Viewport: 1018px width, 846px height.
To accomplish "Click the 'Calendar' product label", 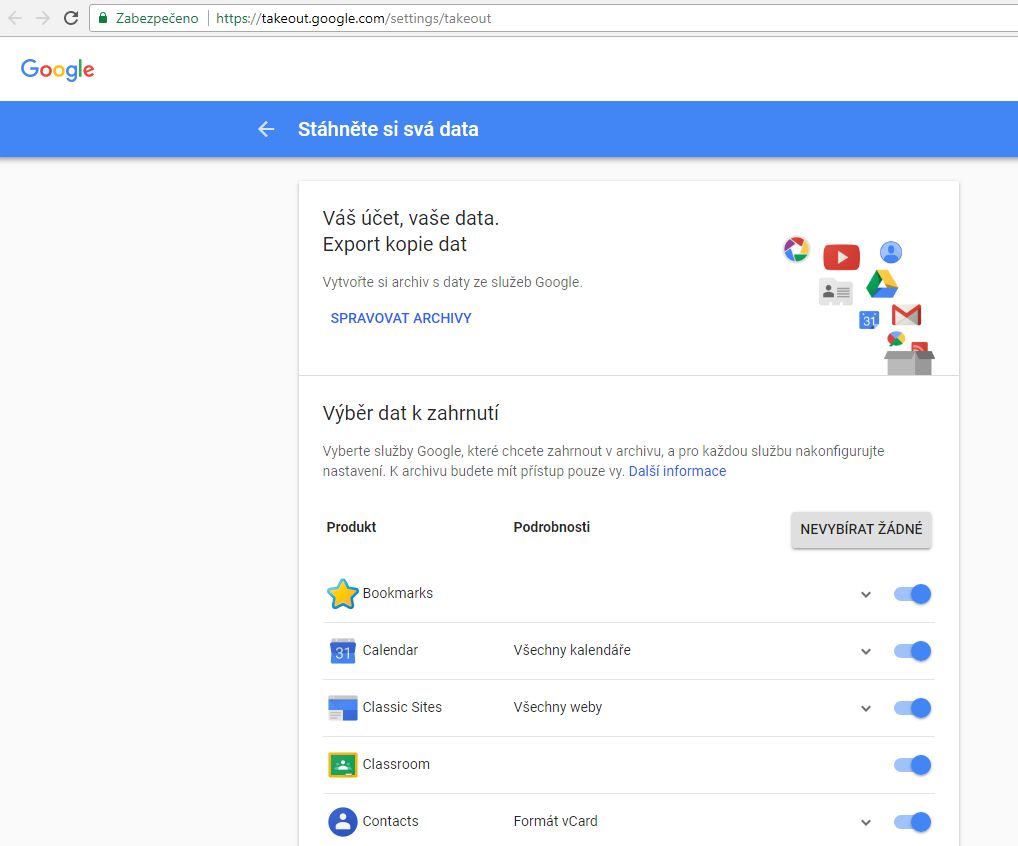I will pos(390,650).
